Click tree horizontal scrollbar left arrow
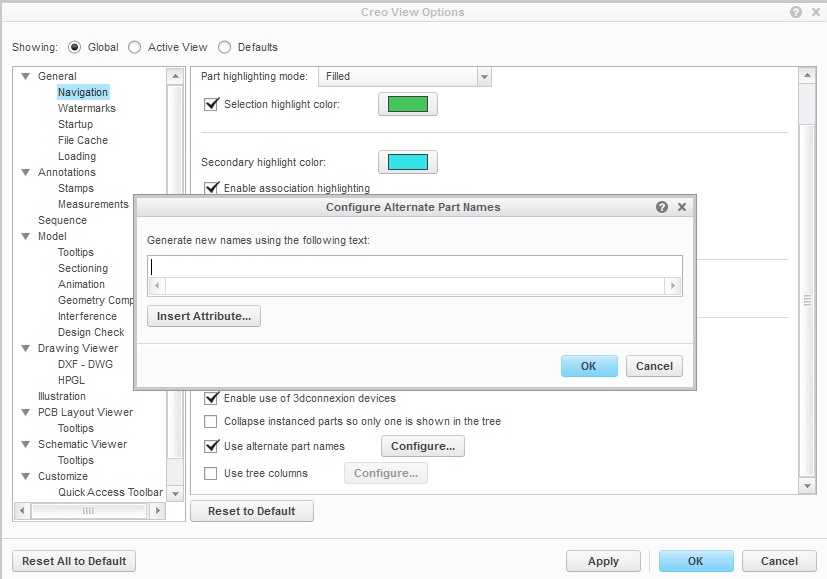Screen dimensions: 827x579 click(x=22, y=510)
